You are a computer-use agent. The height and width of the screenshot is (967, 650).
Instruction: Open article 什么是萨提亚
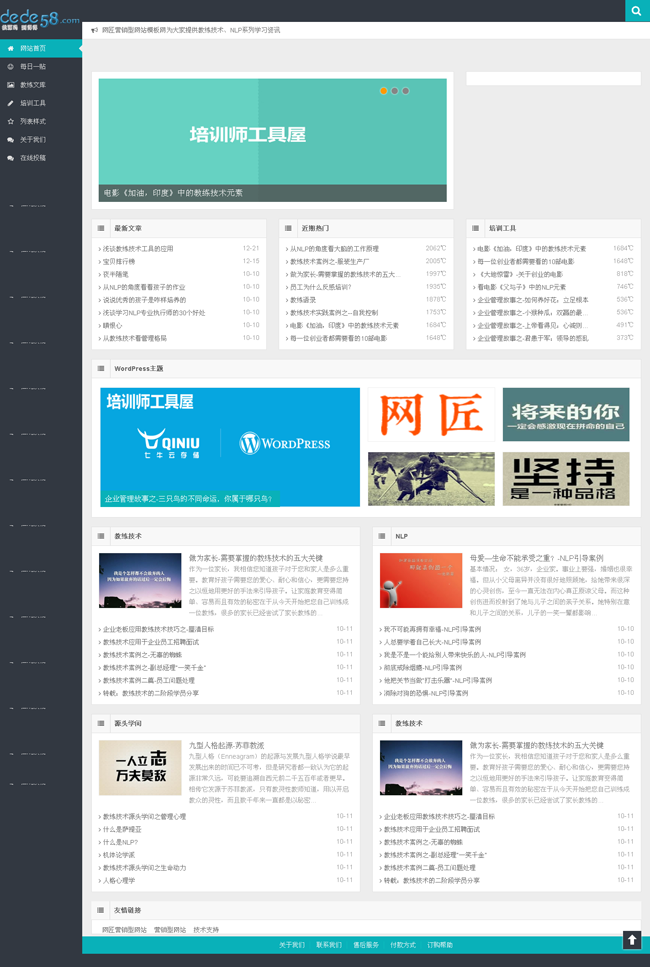click(x=122, y=829)
